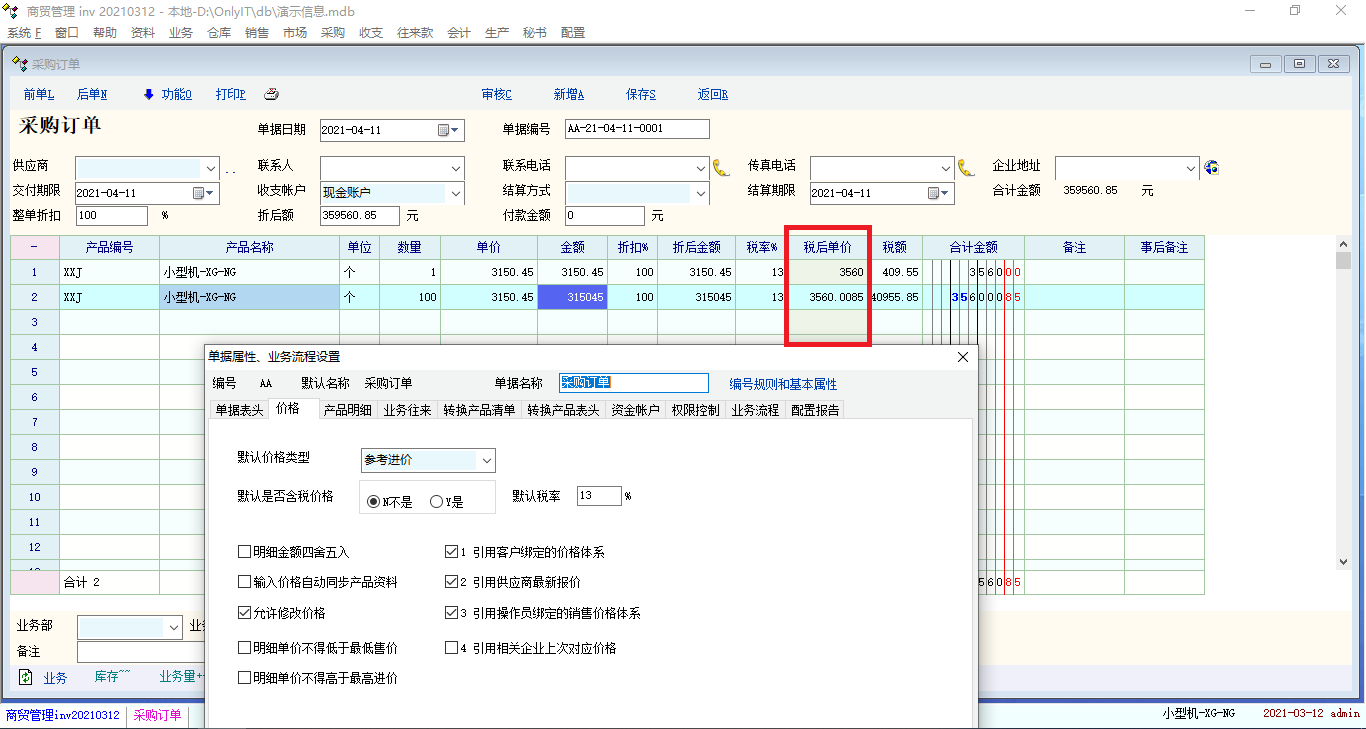Click the 默认税率 input field

[599, 496]
